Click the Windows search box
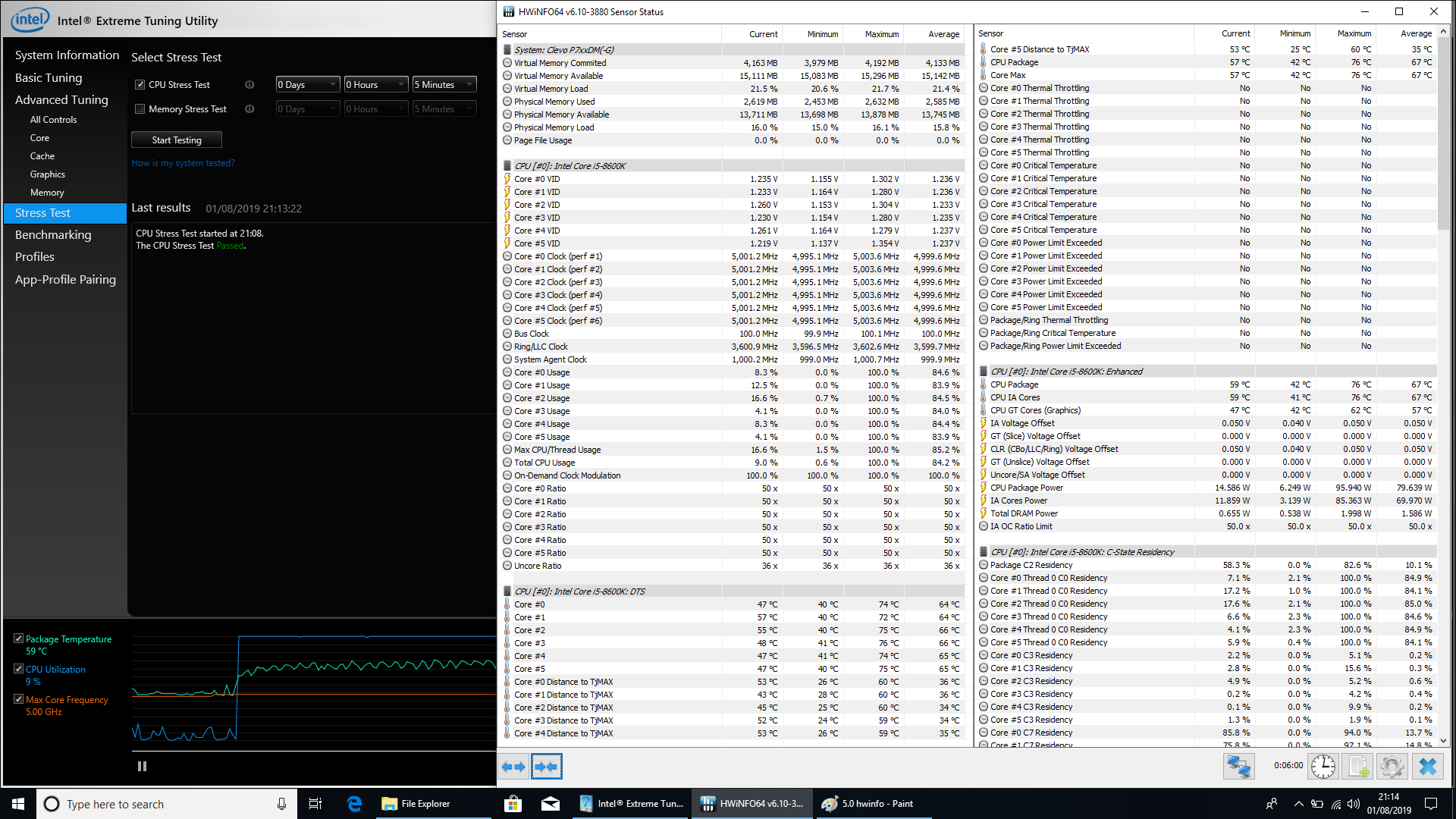This screenshot has width=1456, height=819. coord(166,804)
